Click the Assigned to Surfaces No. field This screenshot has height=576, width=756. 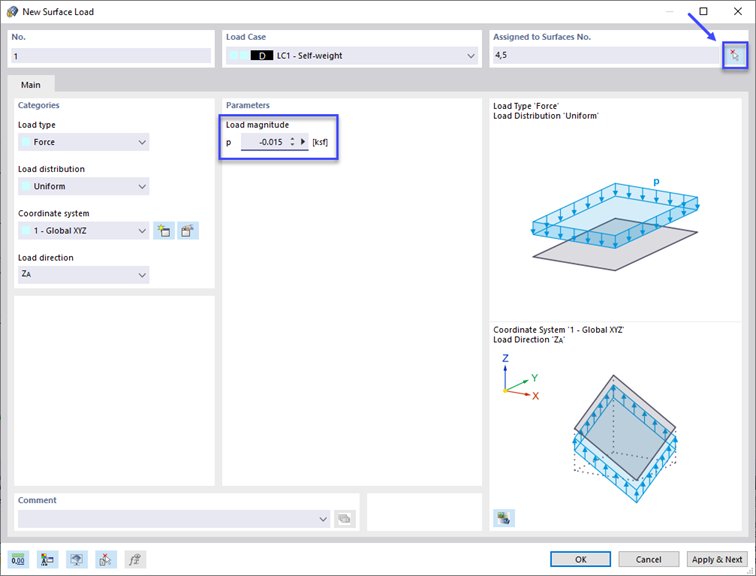pos(606,55)
